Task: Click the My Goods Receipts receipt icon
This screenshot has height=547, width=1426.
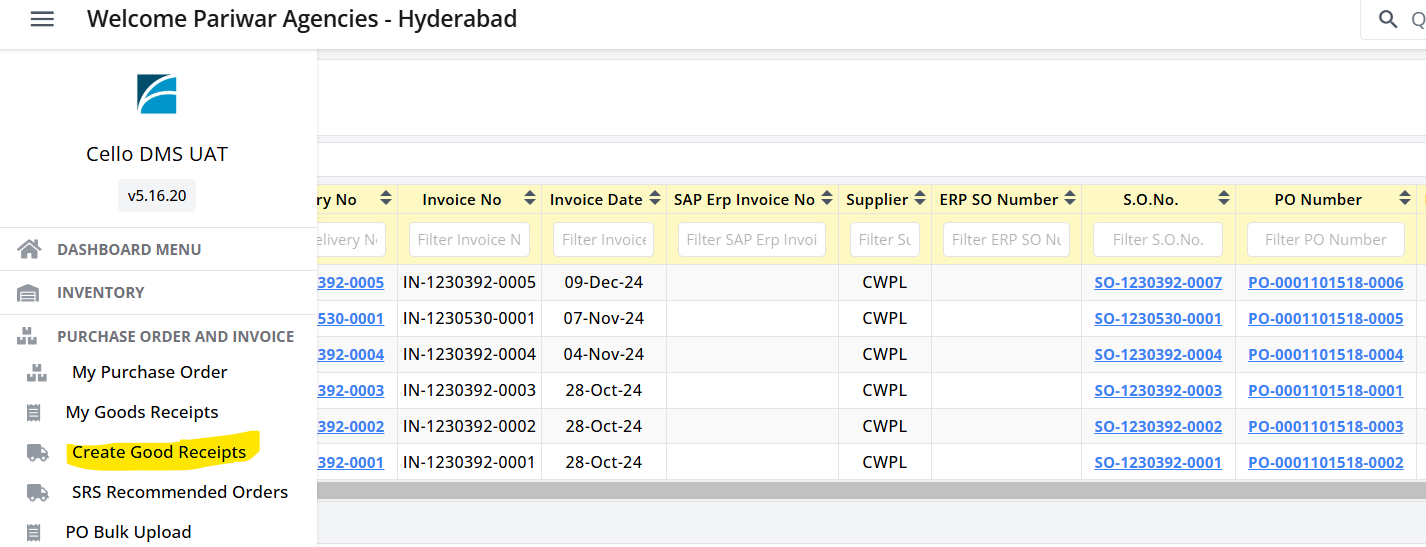Action: 35,412
